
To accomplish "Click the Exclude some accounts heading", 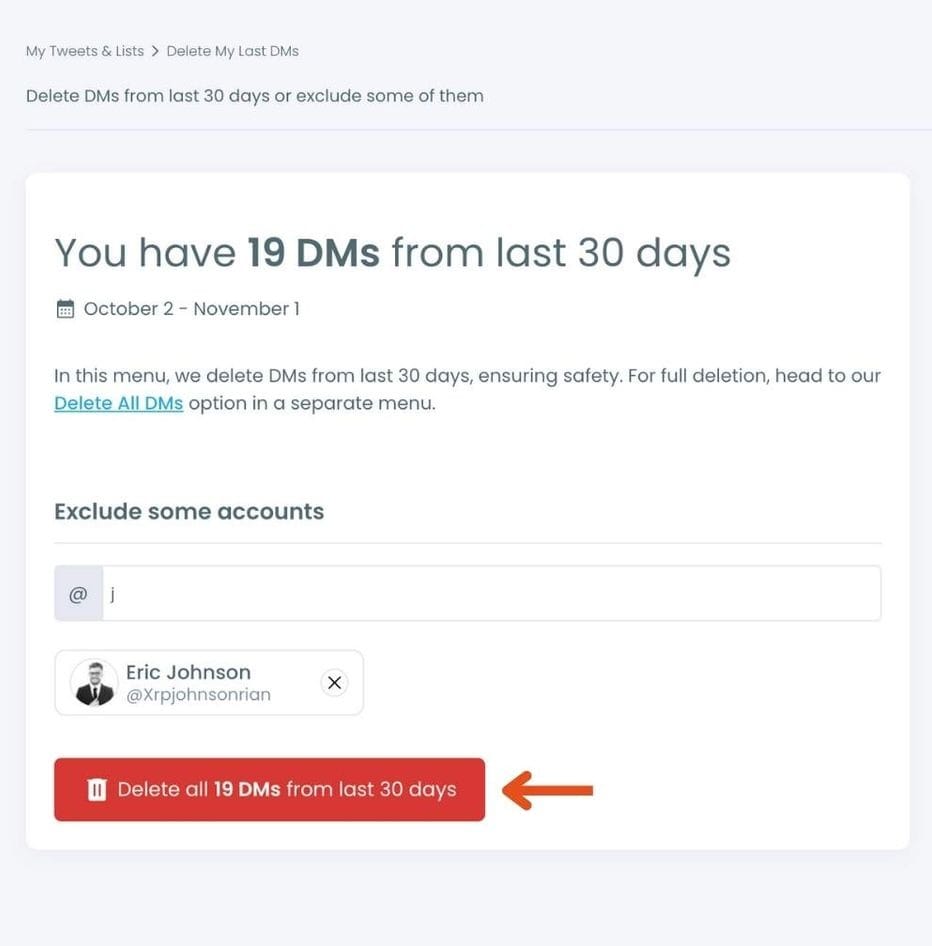I will (x=188, y=511).
